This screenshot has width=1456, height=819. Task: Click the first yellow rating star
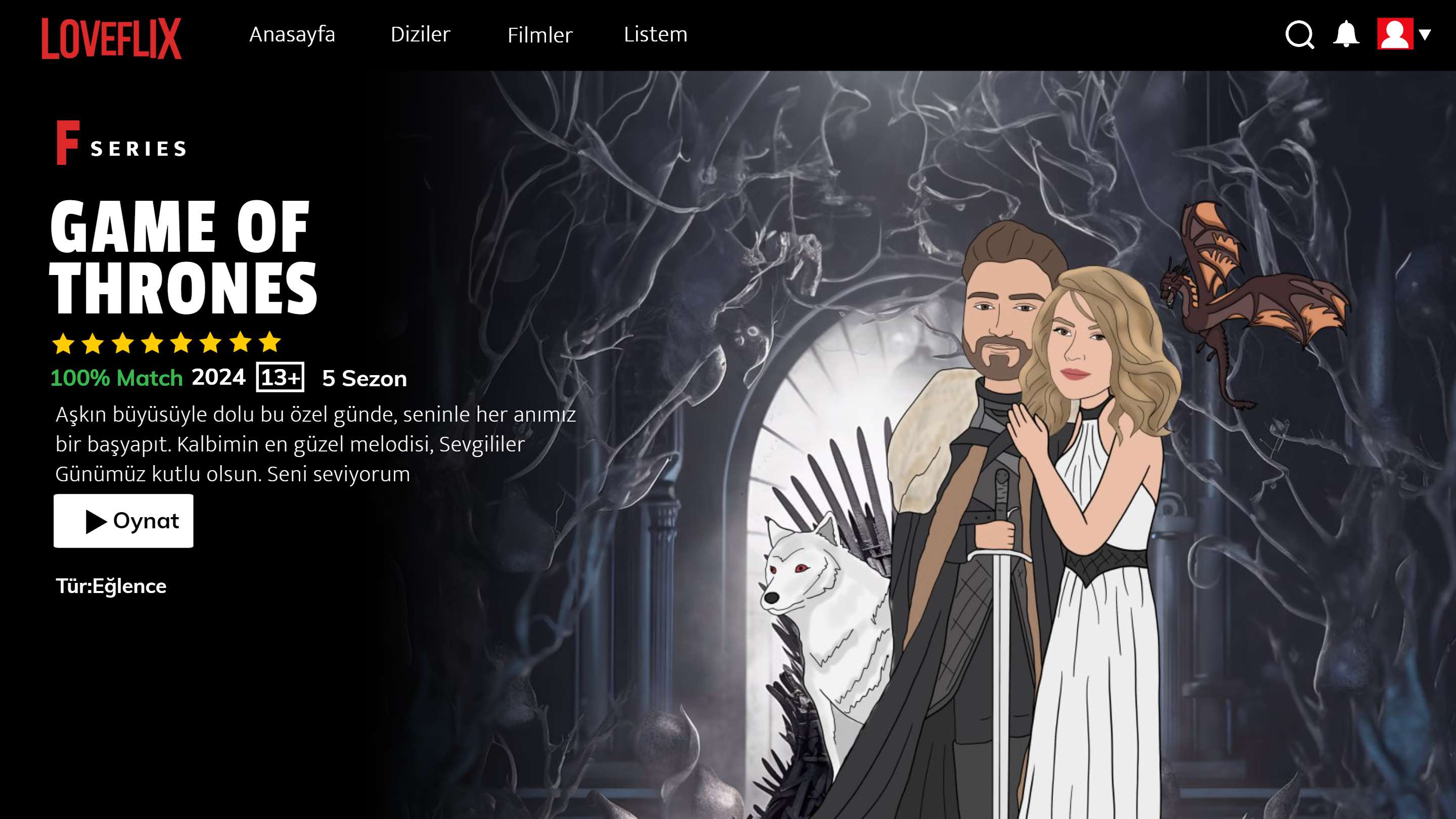coord(63,343)
